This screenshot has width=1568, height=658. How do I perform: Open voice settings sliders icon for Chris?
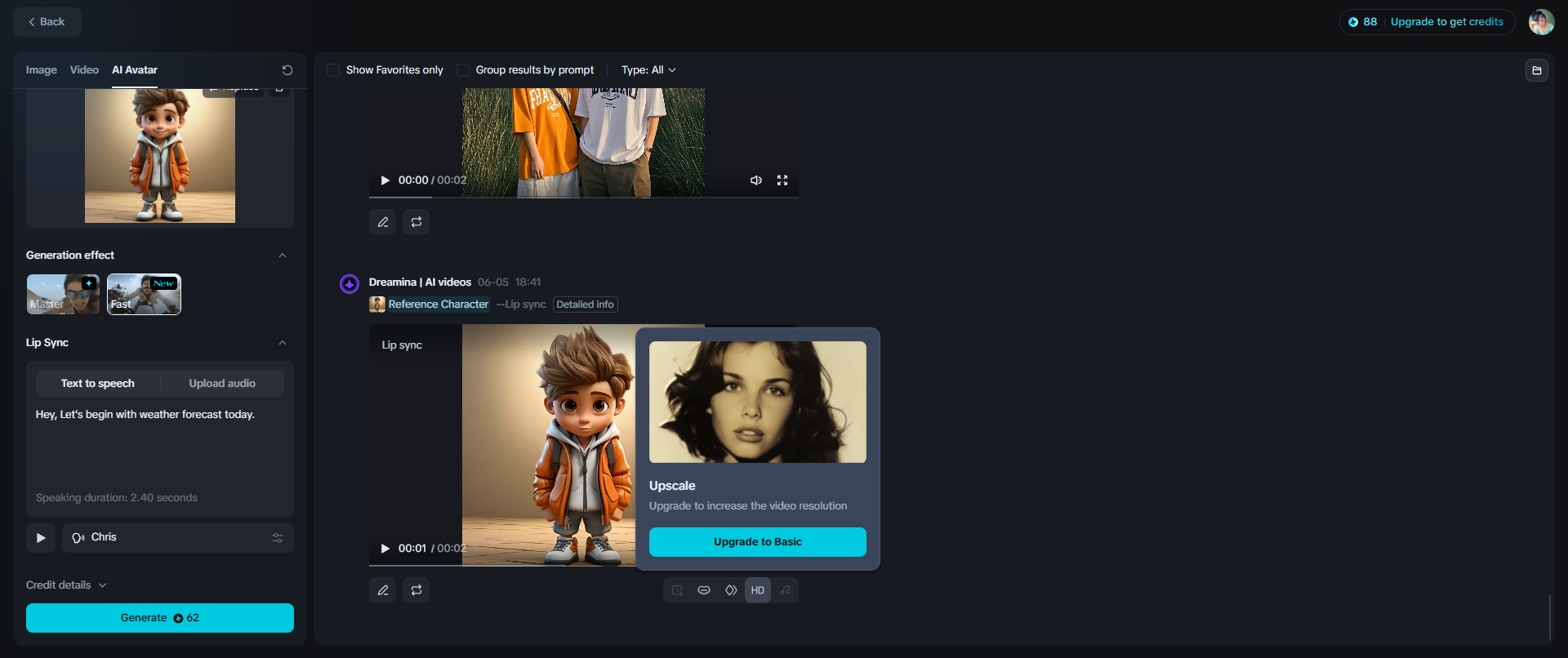point(278,538)
